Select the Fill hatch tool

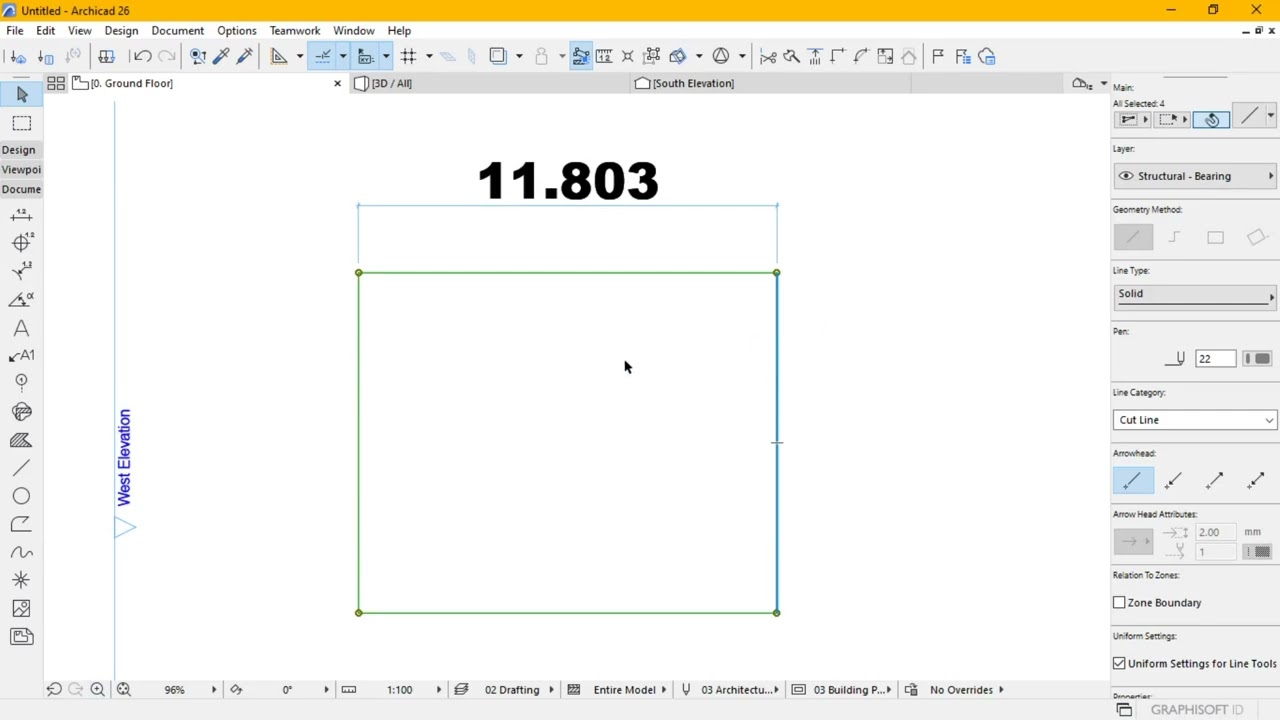click(21, 440)
